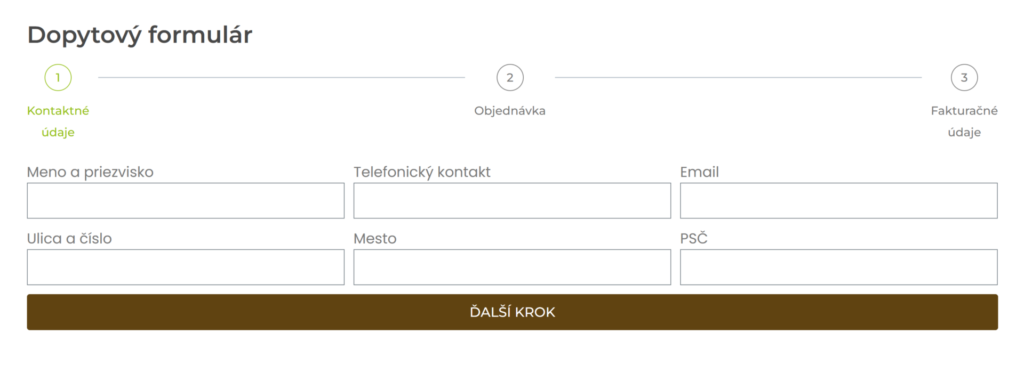Open the Kontaktné údaje step label

58,121
